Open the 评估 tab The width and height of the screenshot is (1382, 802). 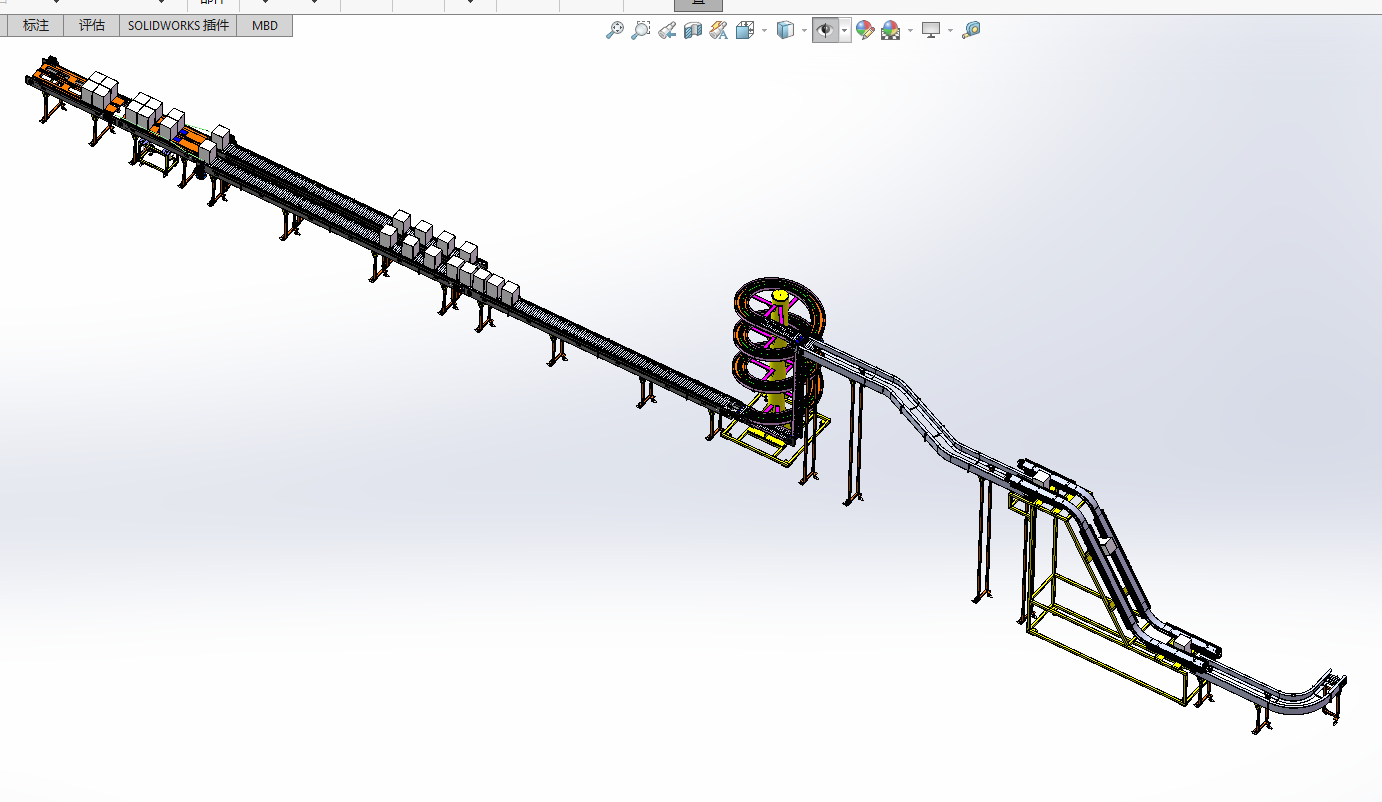(x=92, y=26)
